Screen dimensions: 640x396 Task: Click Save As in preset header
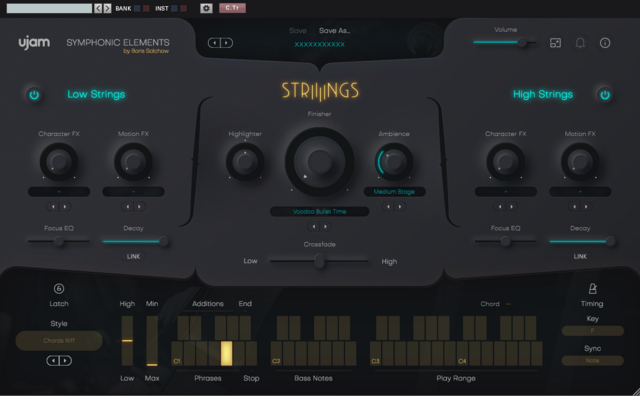334,31
